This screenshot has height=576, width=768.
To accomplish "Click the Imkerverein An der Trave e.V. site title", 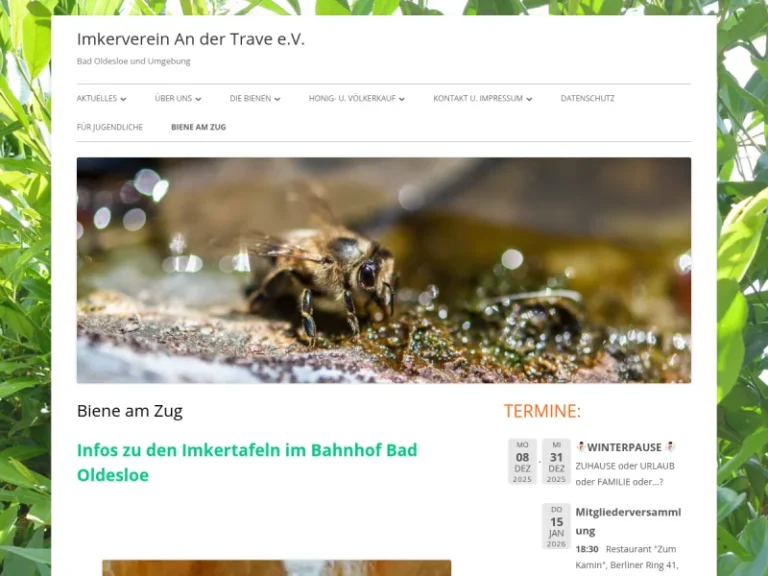I will pyautogui.click(x=191, y=39).
